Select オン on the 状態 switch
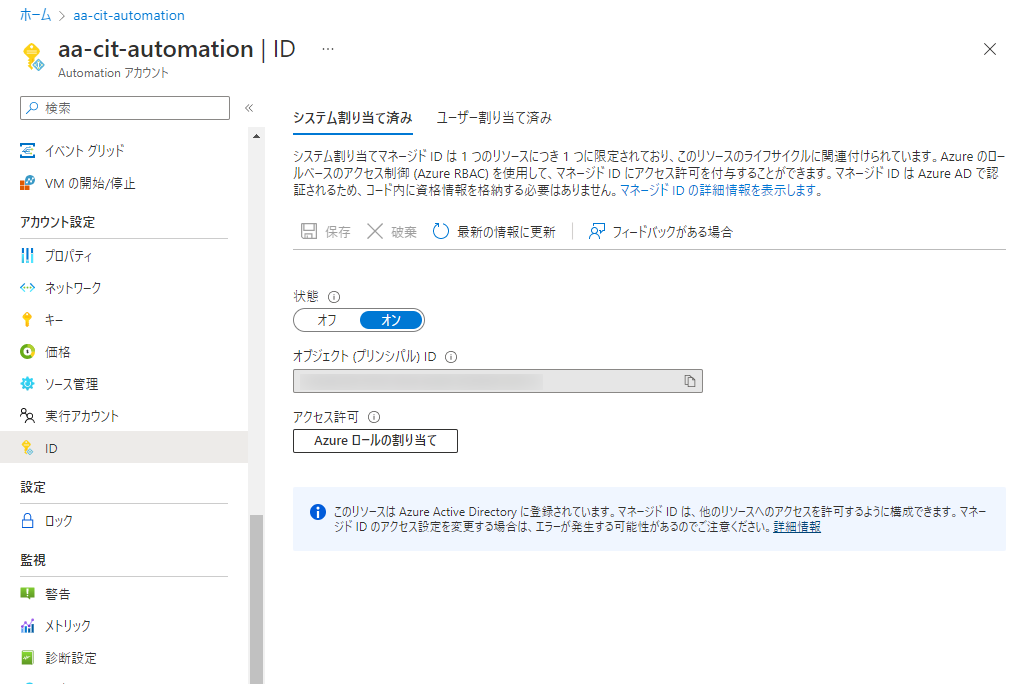The width and height of the screenshot is (1023, 684). tap(392, 319)
